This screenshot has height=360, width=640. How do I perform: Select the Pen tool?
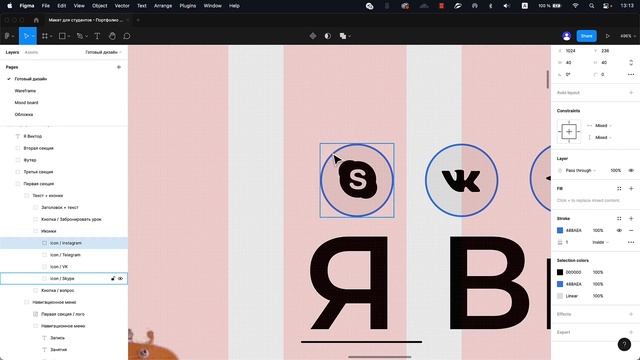80,36
